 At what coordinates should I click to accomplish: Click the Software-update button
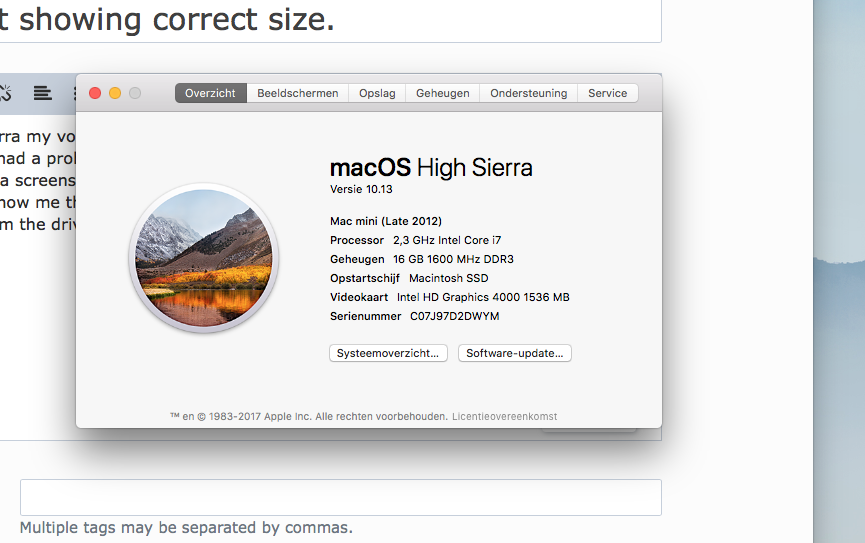tap(515, 353)
